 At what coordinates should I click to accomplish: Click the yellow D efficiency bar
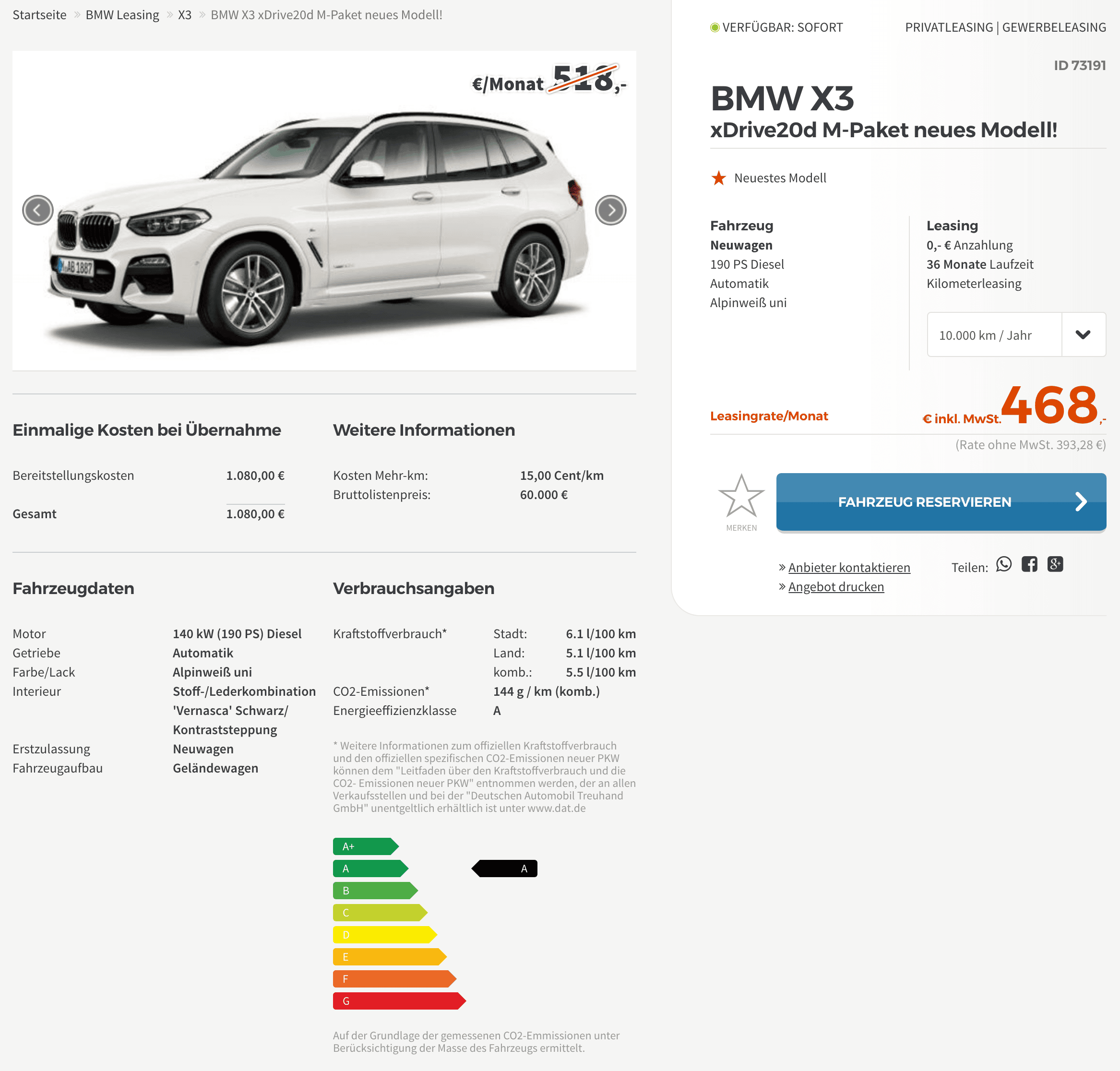pyautogui.click(x=385, y=935)
